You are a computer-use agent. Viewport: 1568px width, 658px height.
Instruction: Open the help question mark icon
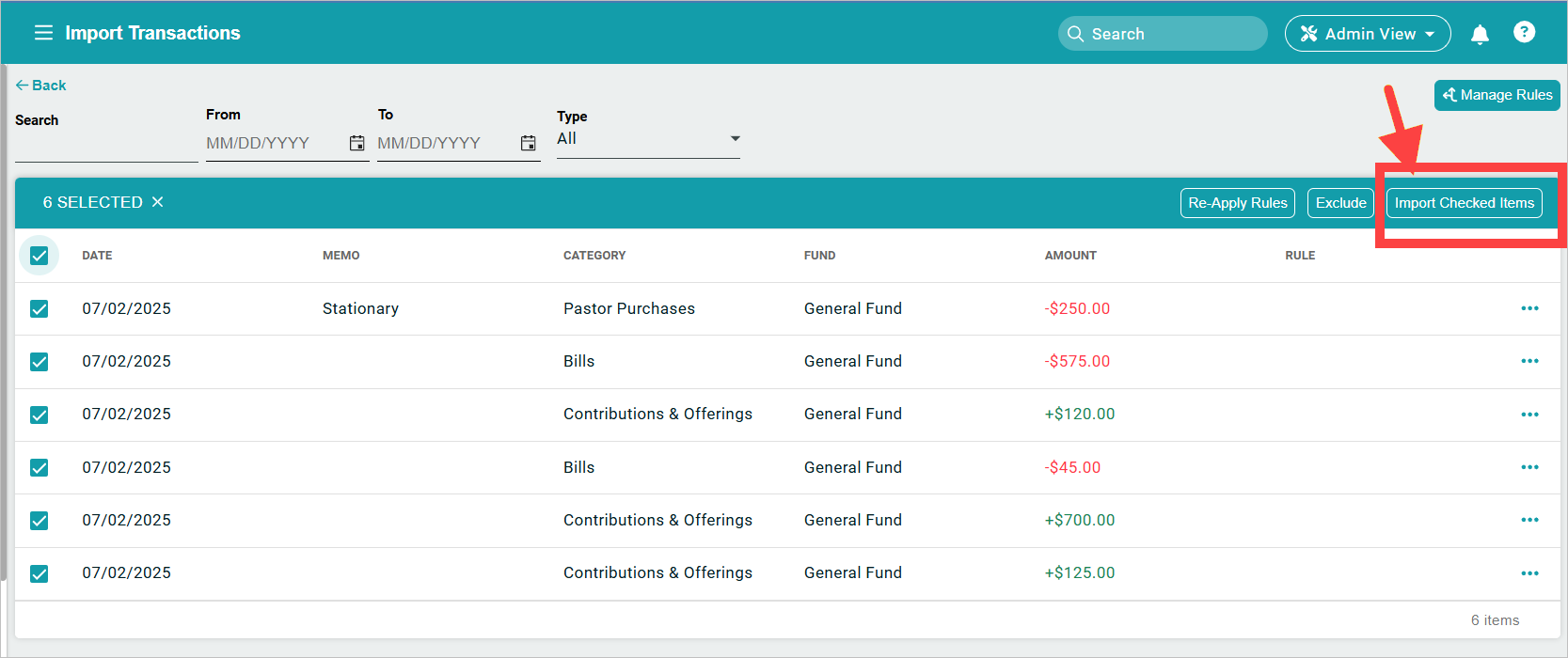pos(1525,33)
